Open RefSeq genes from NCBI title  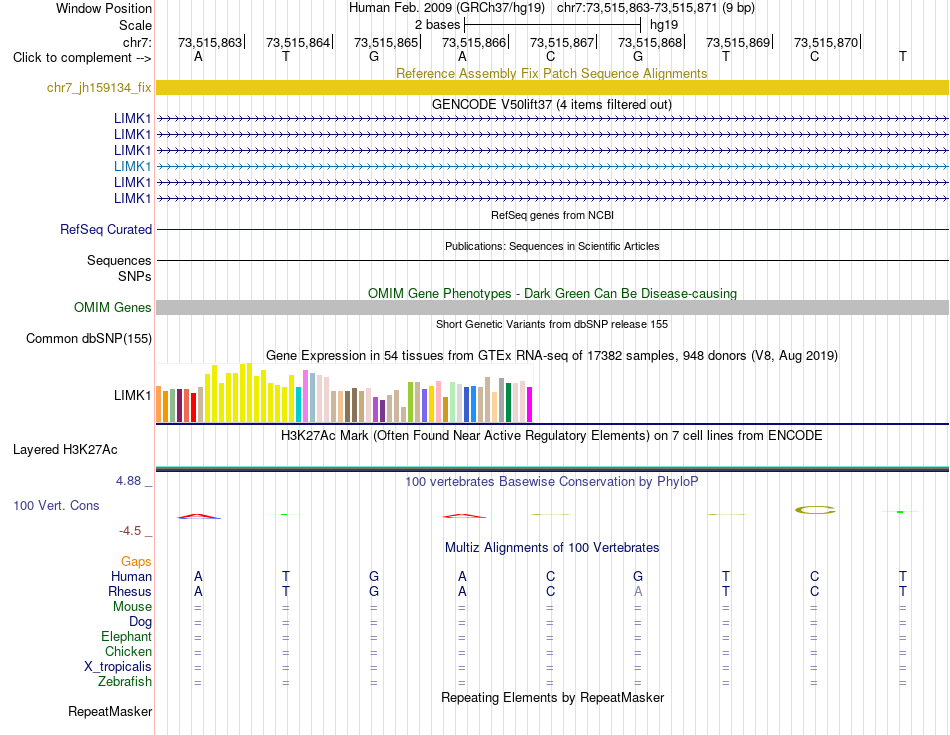(552, 215)
